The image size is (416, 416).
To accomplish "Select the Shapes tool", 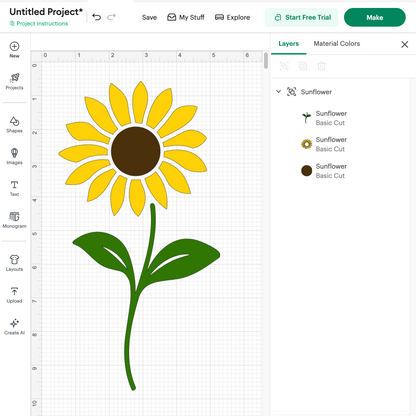I will 14,125.
